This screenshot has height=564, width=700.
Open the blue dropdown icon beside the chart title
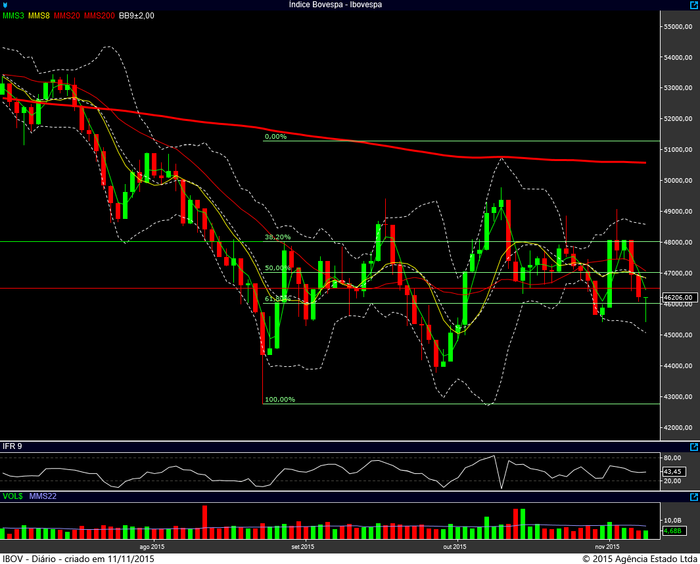5,5
